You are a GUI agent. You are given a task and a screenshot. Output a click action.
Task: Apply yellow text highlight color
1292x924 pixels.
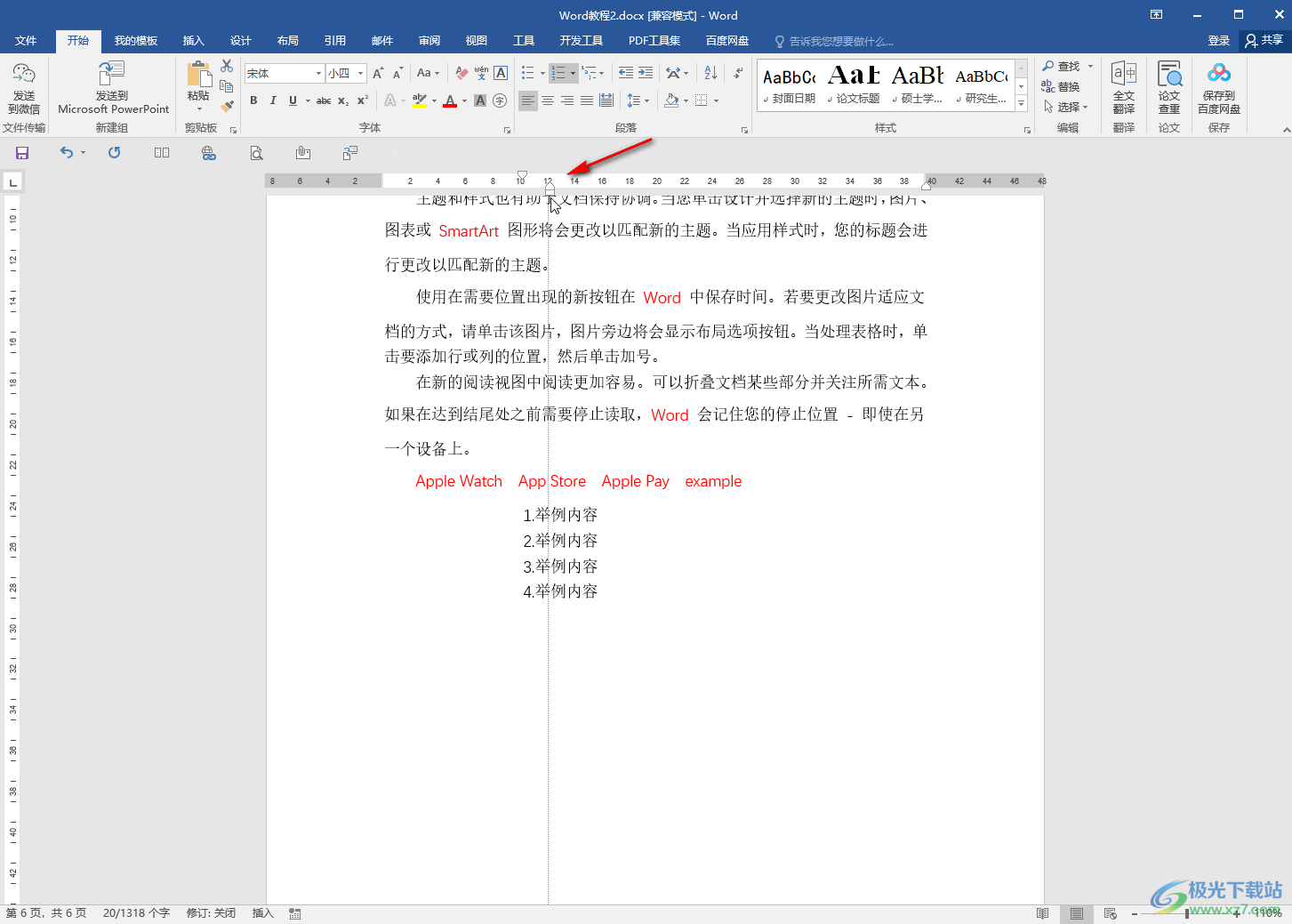point(420,100)
